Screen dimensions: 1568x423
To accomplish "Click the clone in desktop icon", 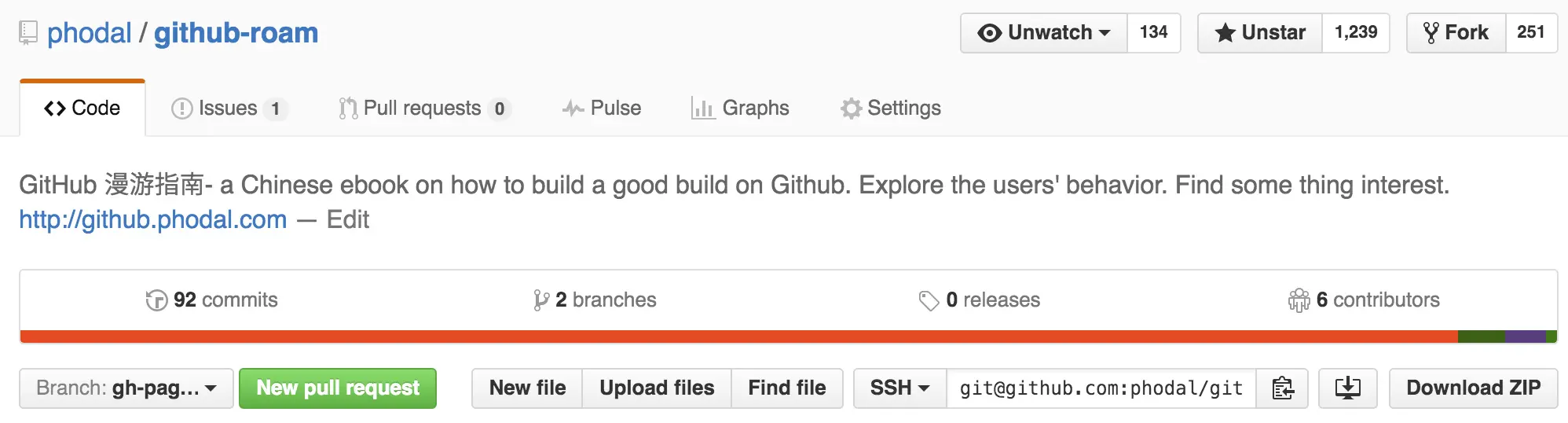I will [x=1348, y=388].
